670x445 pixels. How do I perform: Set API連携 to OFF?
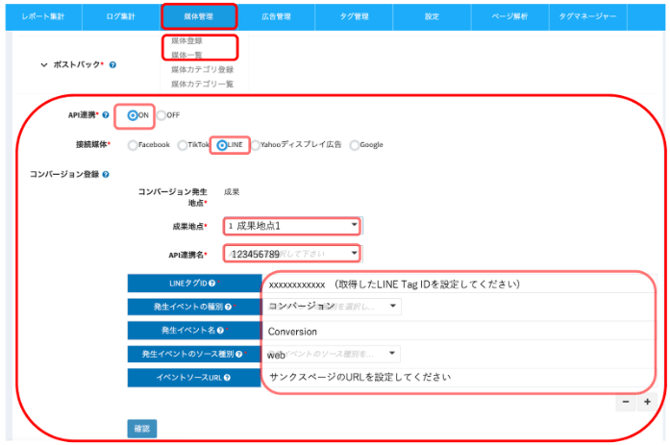(161, 115)
